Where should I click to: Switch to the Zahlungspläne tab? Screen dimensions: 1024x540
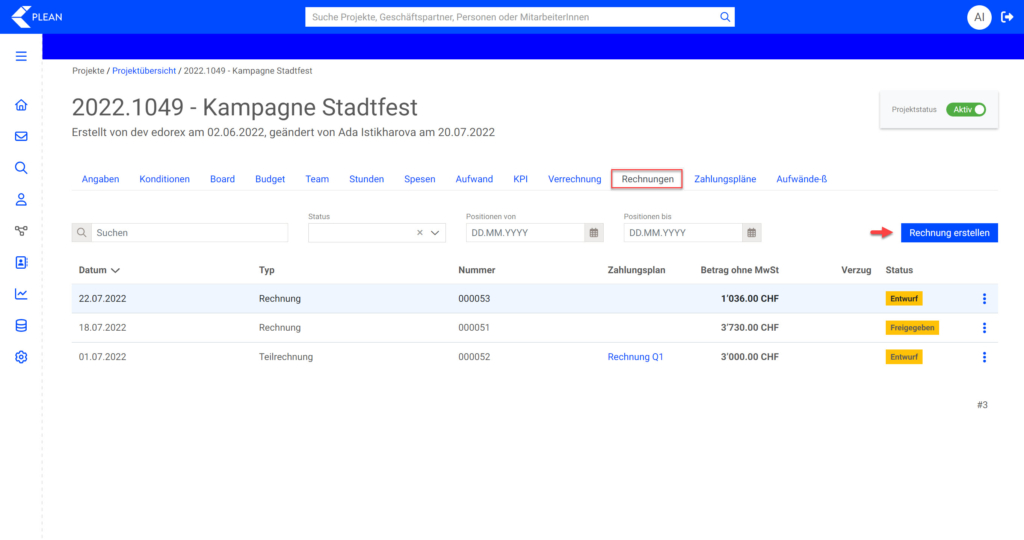coord(725,179)
